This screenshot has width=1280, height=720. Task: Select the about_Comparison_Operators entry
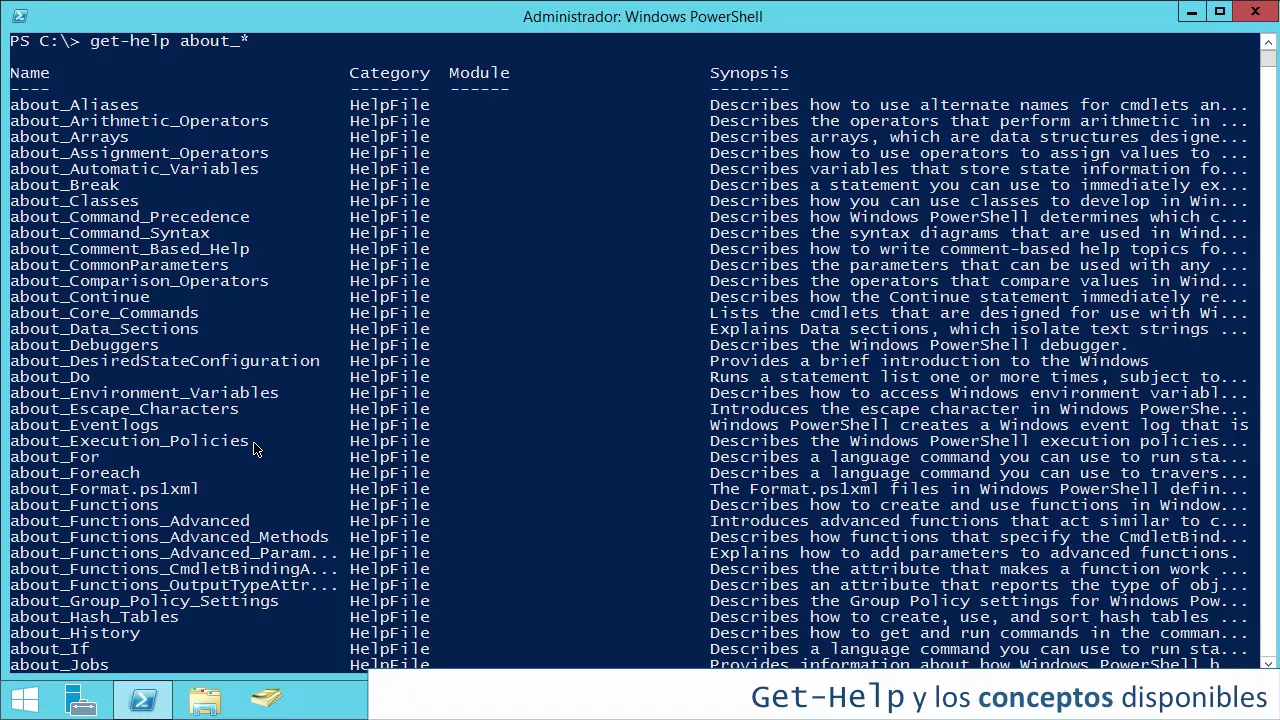pos(139,281)
